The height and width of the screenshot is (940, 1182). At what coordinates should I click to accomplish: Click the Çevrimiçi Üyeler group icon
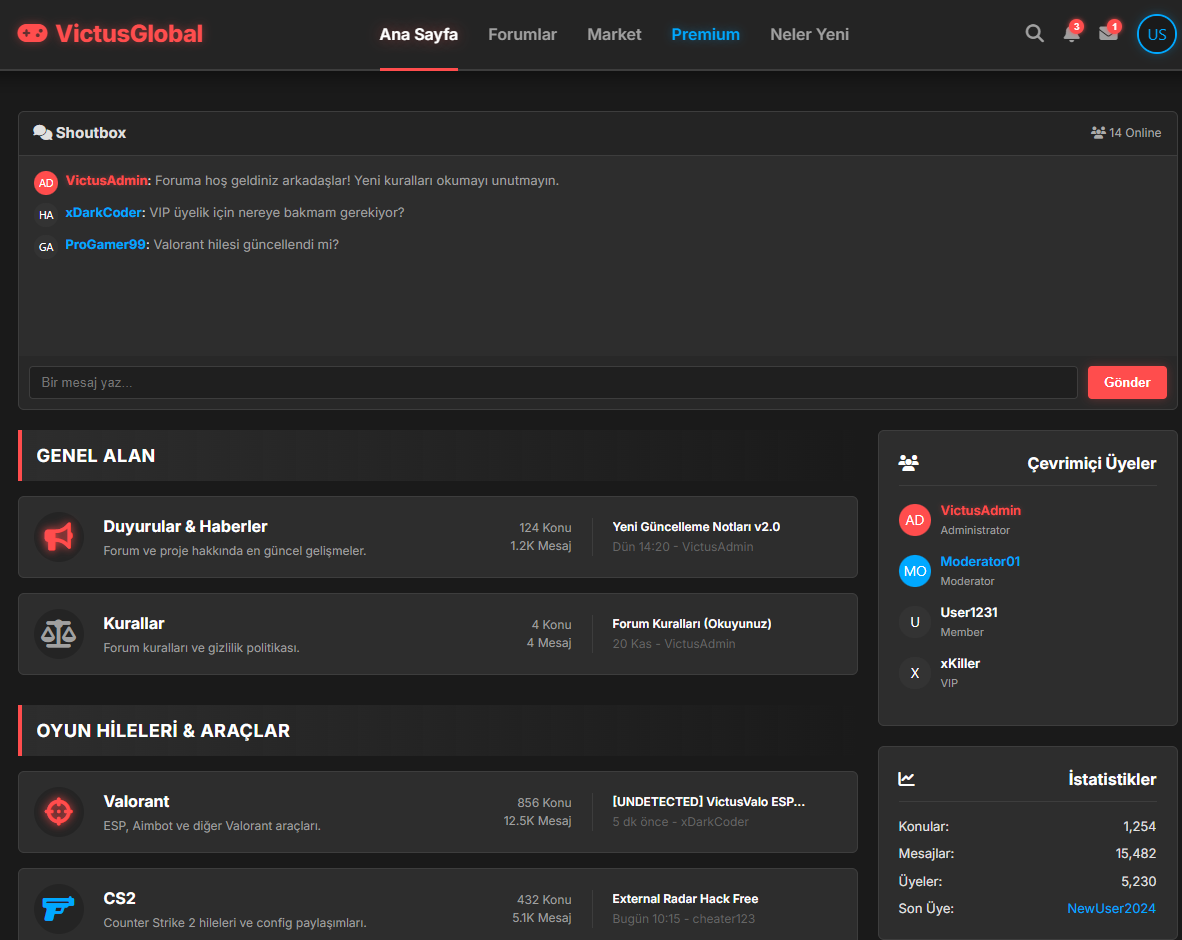coord(908,463)
